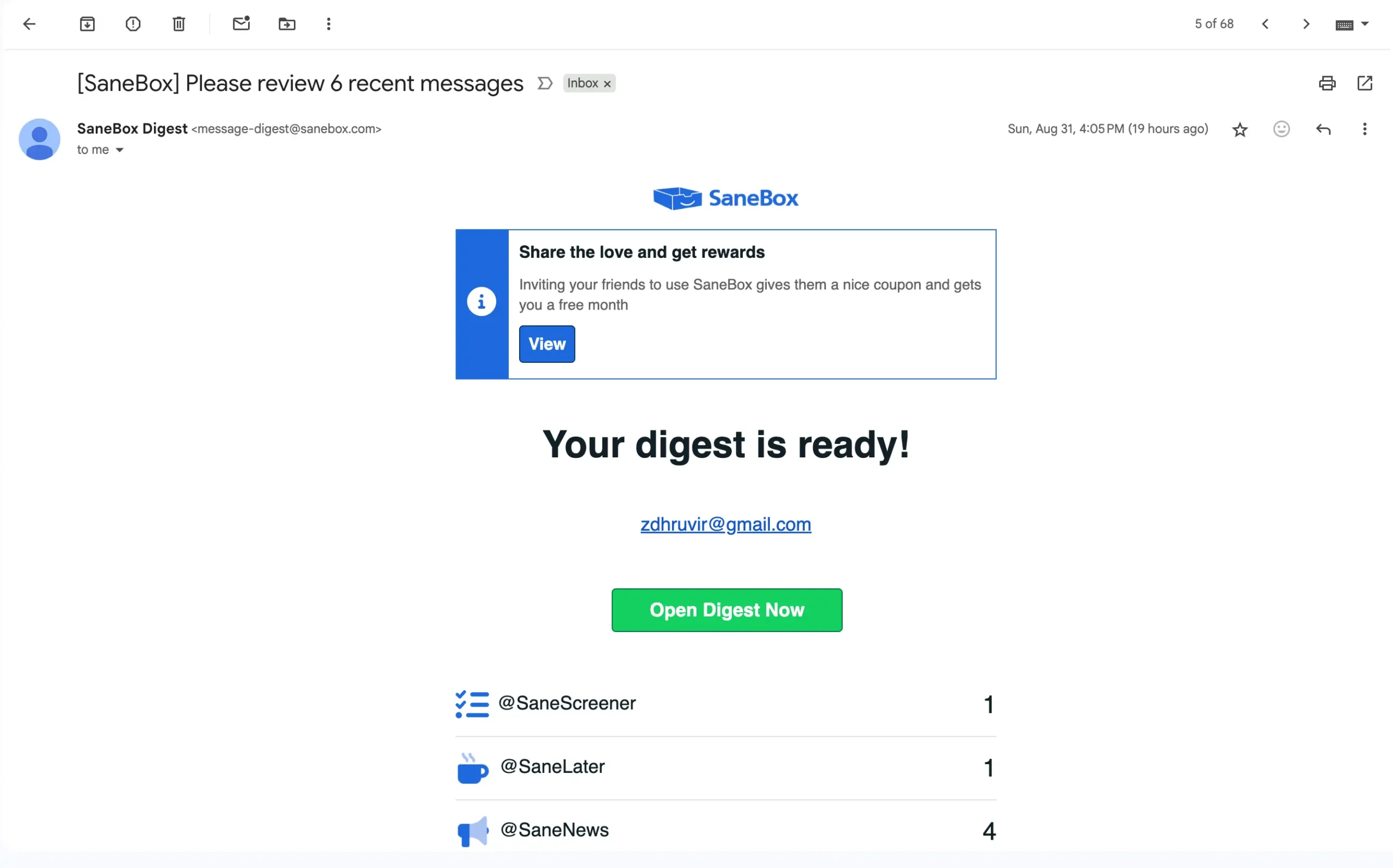This screenshot has width=1393, height=868.
Task: Go back to the inbox list
Action: tap(29, 24)
